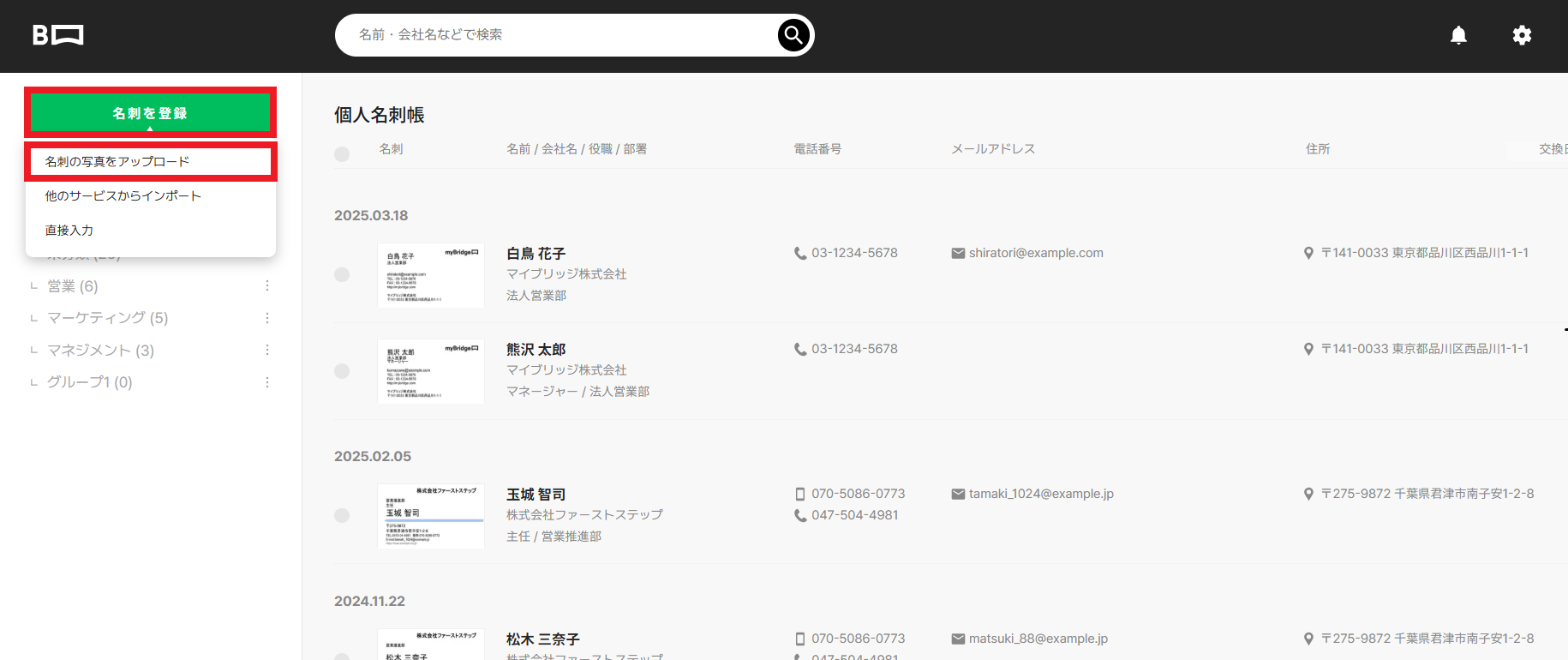The height and width of the screenshot is (660, 1568).
Task: Click date heading 2024.11.22
Action: (x=369, y=601)
